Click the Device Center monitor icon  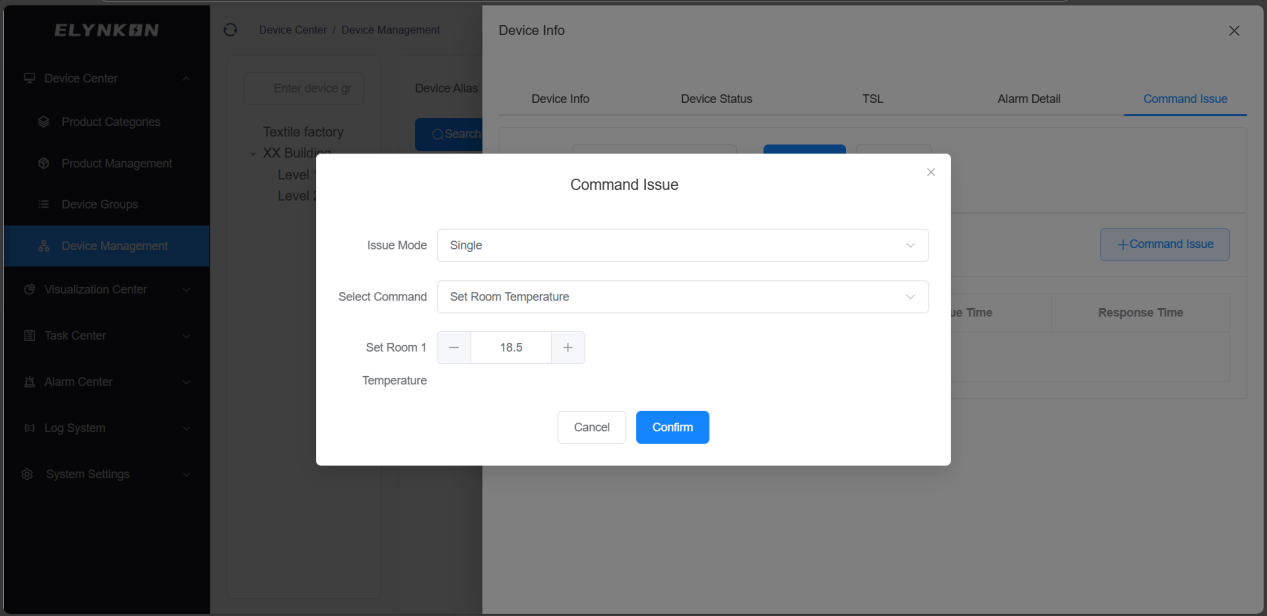point(29,78)
